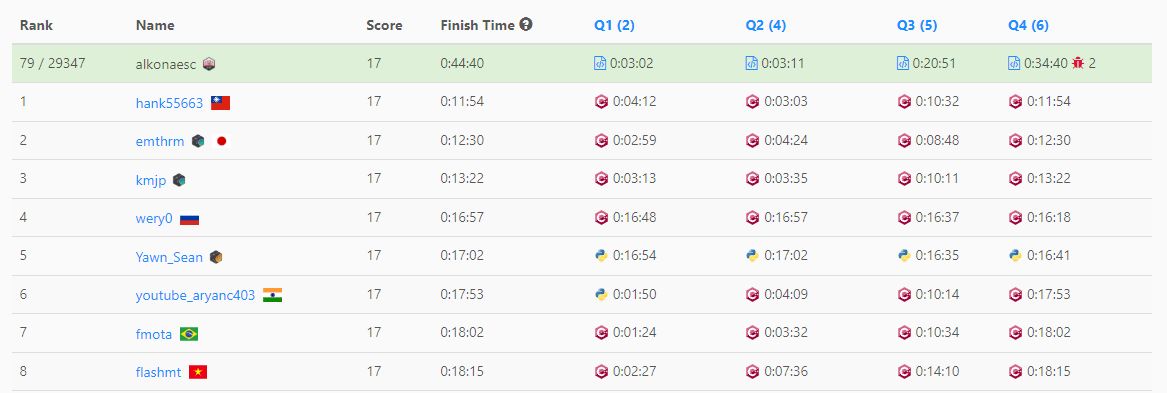Open the Q4 (6) problem link
This screenshot has height=393, width=1167.
1029,25
